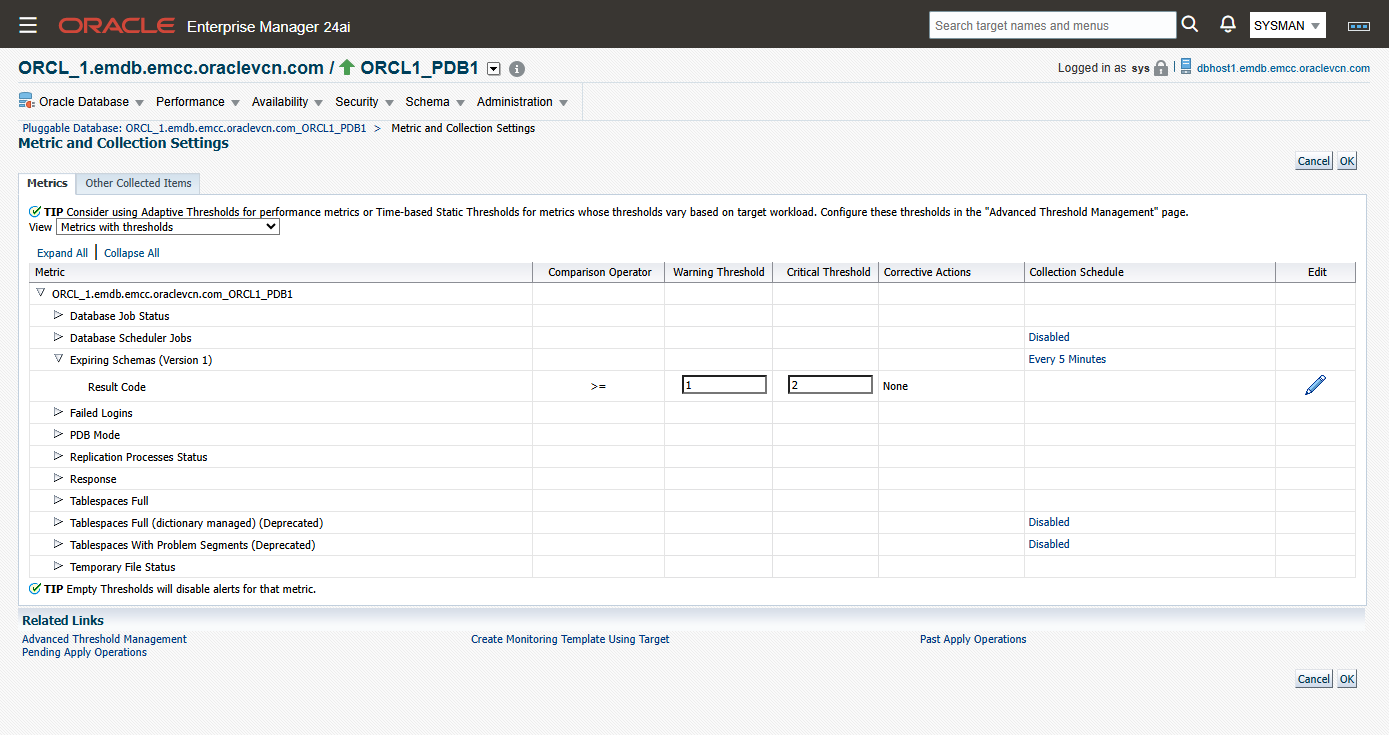Image resolution: width=1389 pixels, height=735 pixels.
Task: Open the View metrics filter dropdown
Action: (168, 227)
